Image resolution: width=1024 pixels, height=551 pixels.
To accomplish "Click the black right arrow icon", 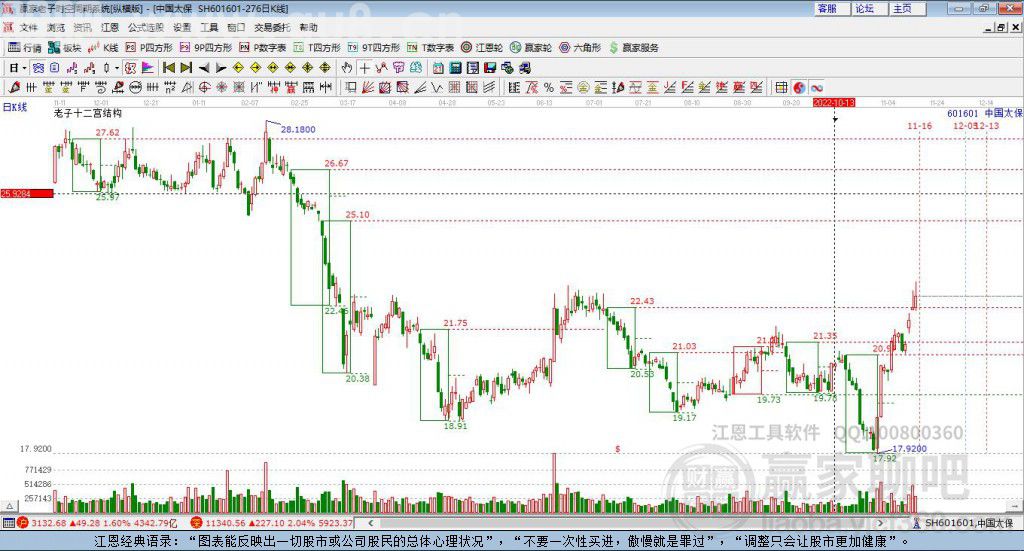I will click(x=221, y=68).
